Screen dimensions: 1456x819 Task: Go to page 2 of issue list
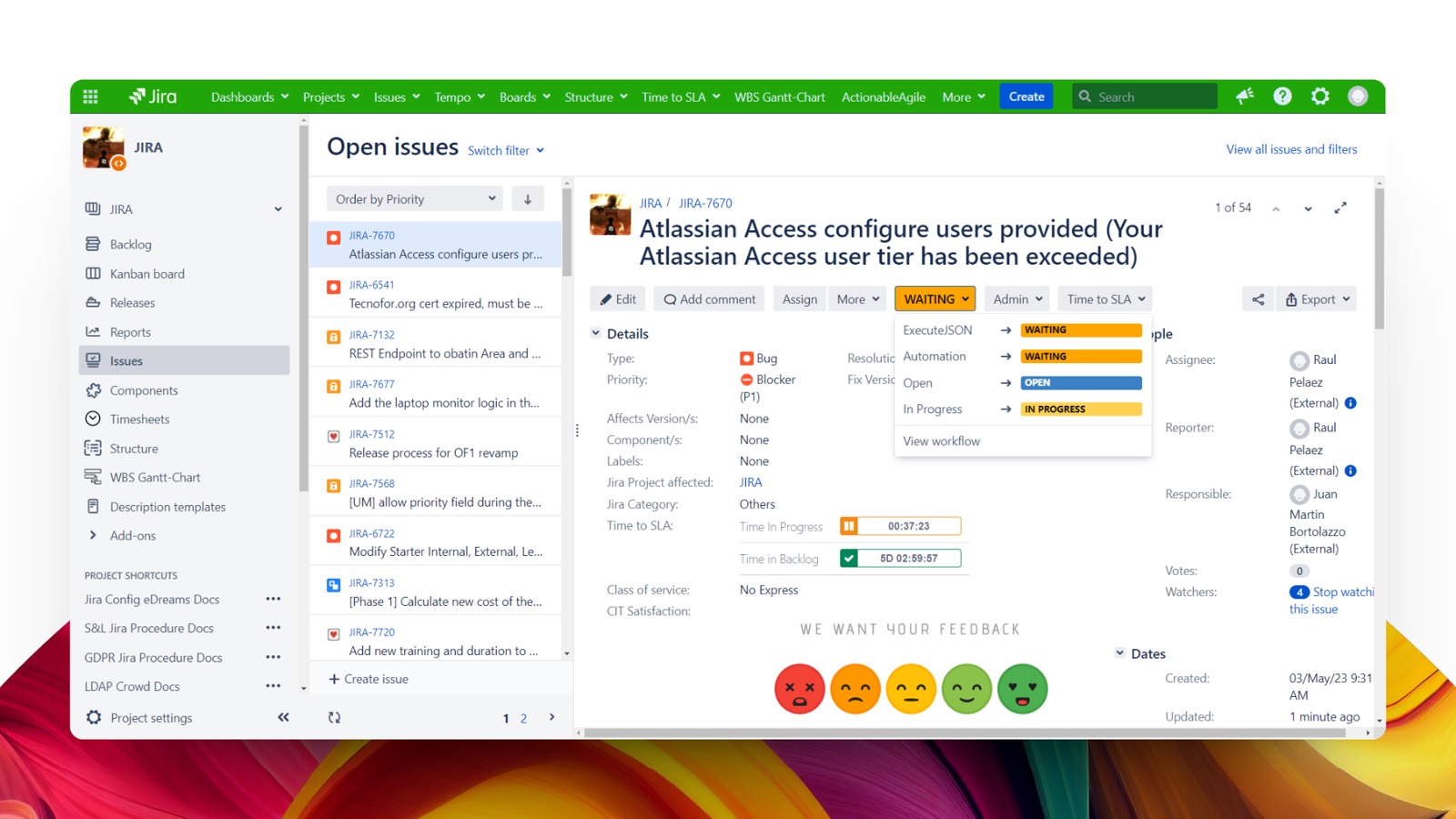point(523,719)
